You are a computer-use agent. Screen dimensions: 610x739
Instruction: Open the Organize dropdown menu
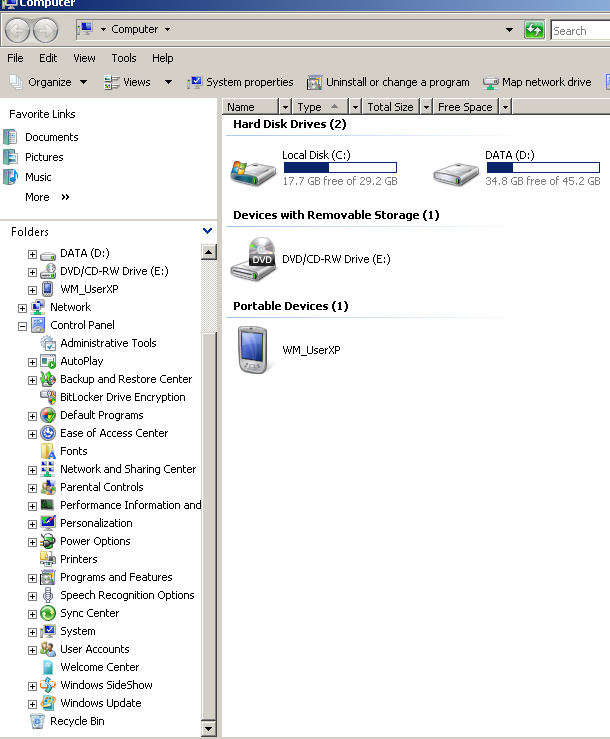(x=49, y=82)
